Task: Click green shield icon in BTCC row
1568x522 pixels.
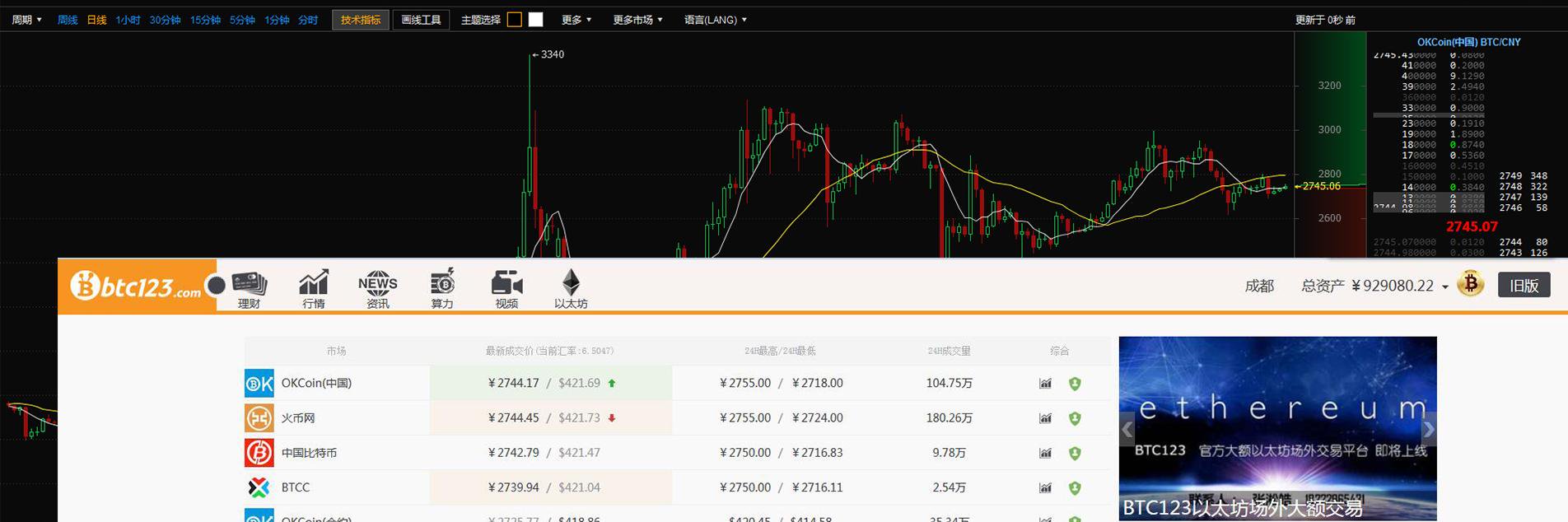Action: pos(1075,487)
